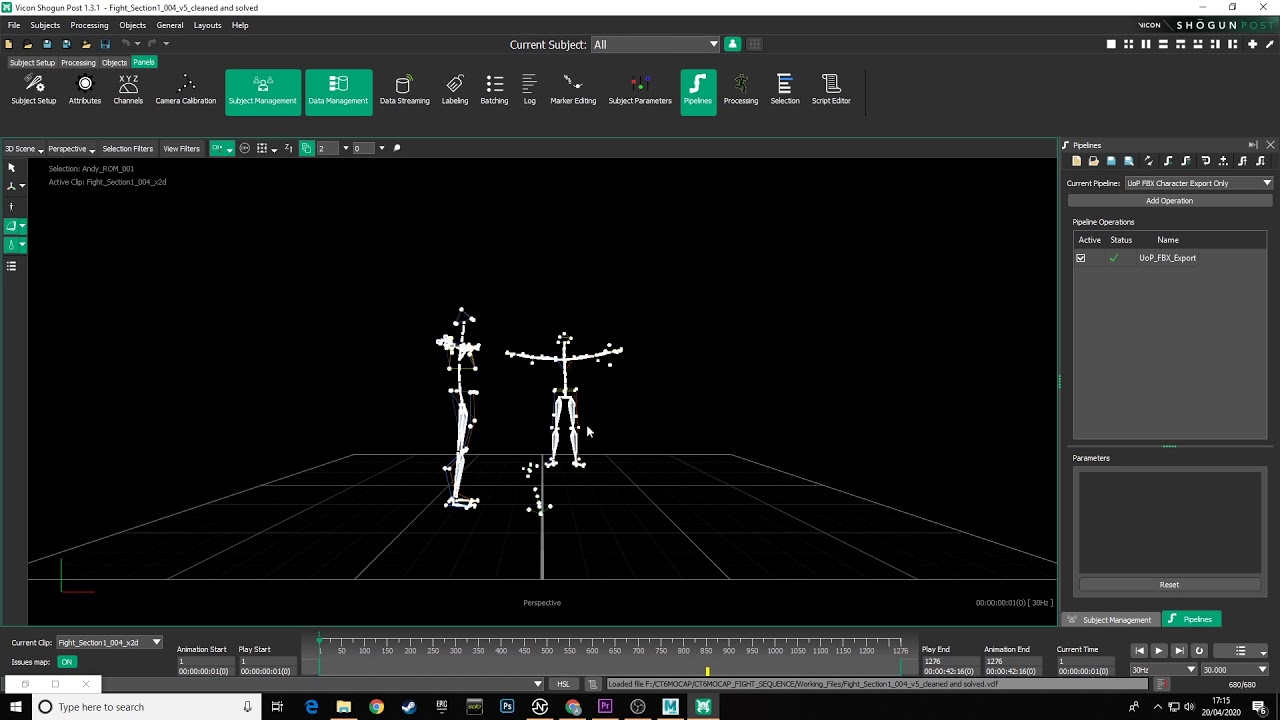Click the Add Operation button
The width and height of the screenshot is (1280, 720).
1169,201
